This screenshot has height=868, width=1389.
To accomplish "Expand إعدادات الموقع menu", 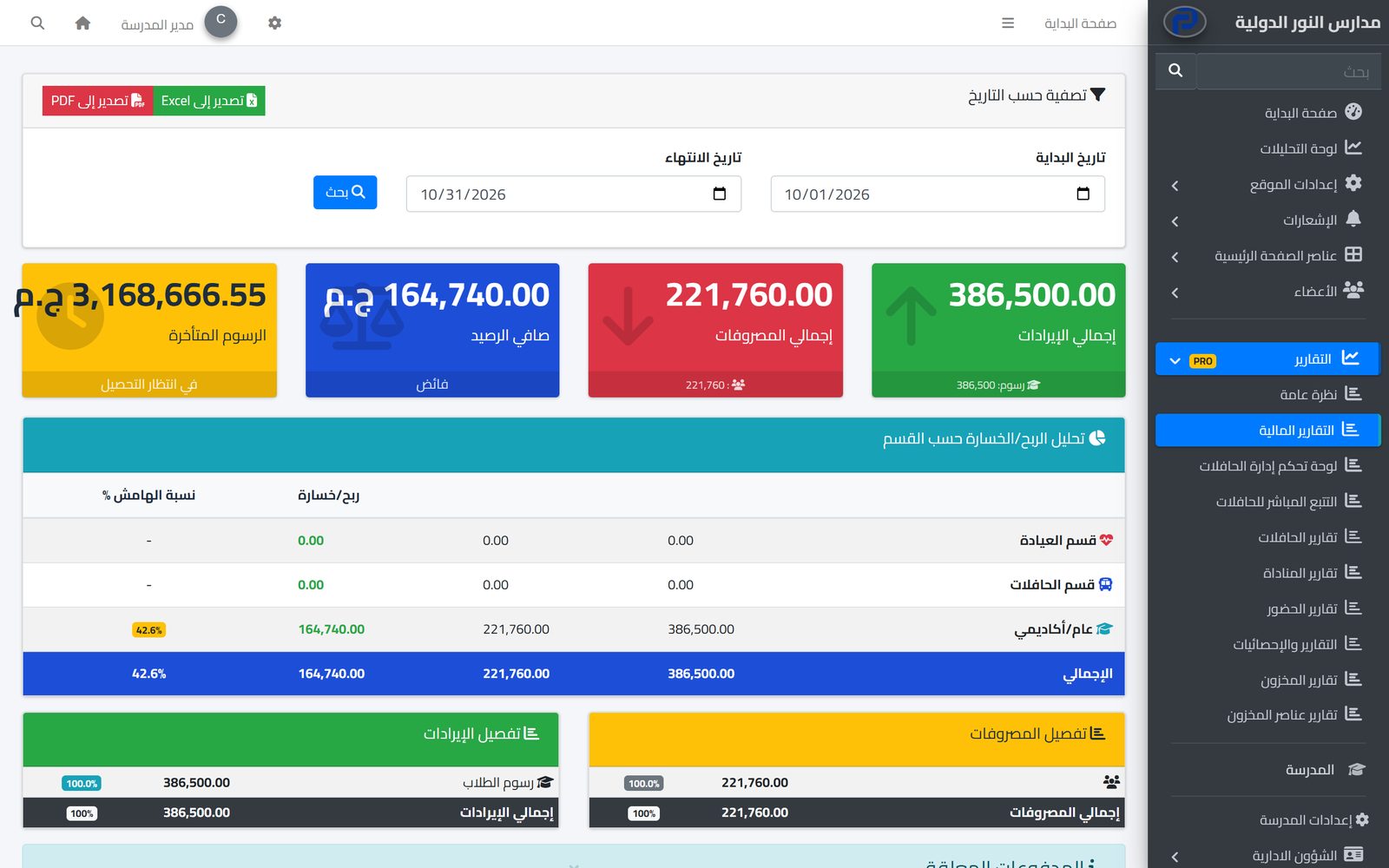I will click(1267, 184).
